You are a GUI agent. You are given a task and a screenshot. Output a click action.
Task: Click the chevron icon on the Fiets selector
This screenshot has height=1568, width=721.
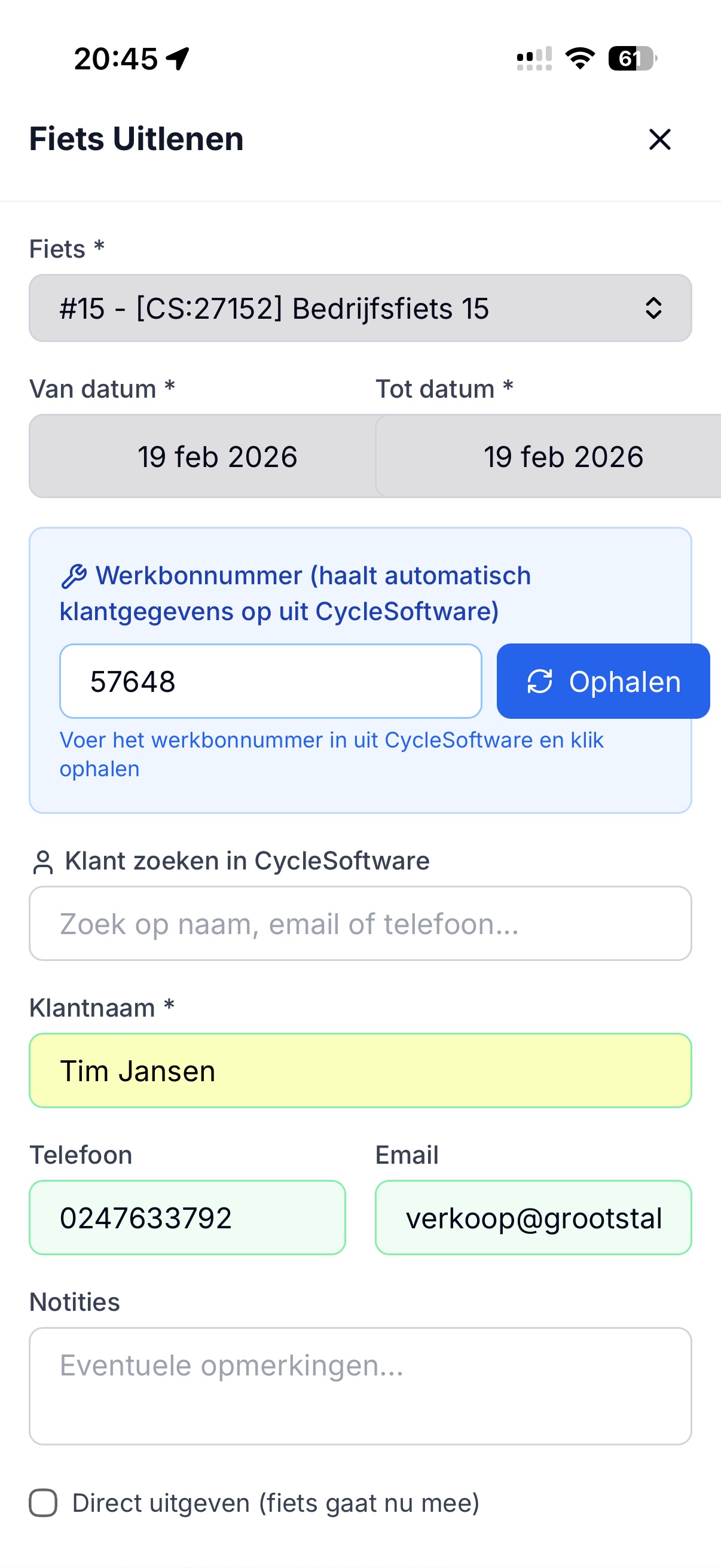tap(653, 308)
